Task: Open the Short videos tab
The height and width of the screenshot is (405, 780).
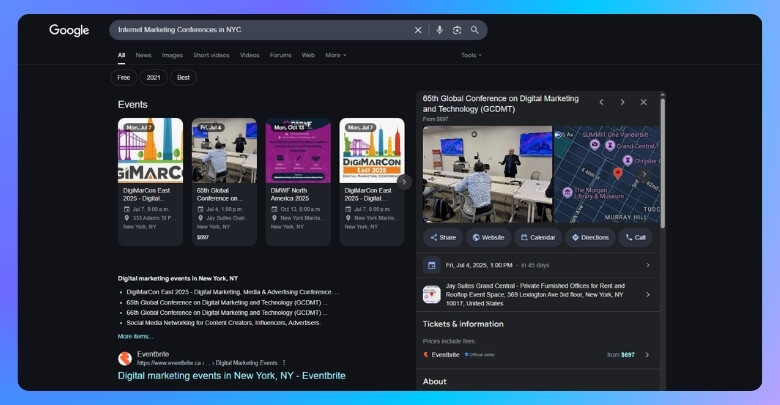Action: pos(211,55)
